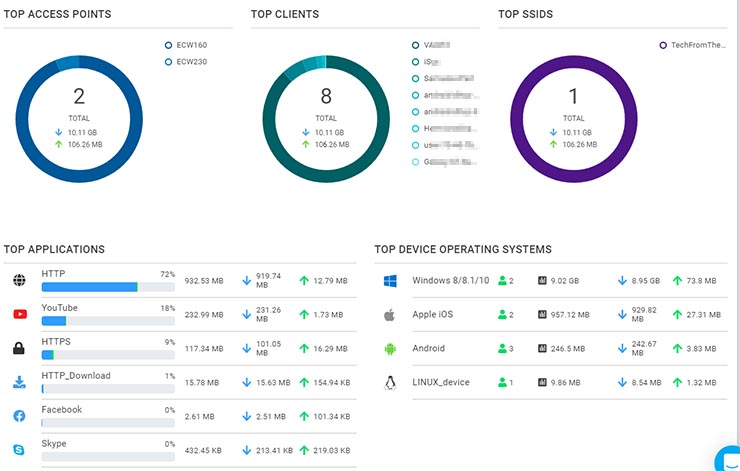Click the Android client count icon

[x=505, y=349]
